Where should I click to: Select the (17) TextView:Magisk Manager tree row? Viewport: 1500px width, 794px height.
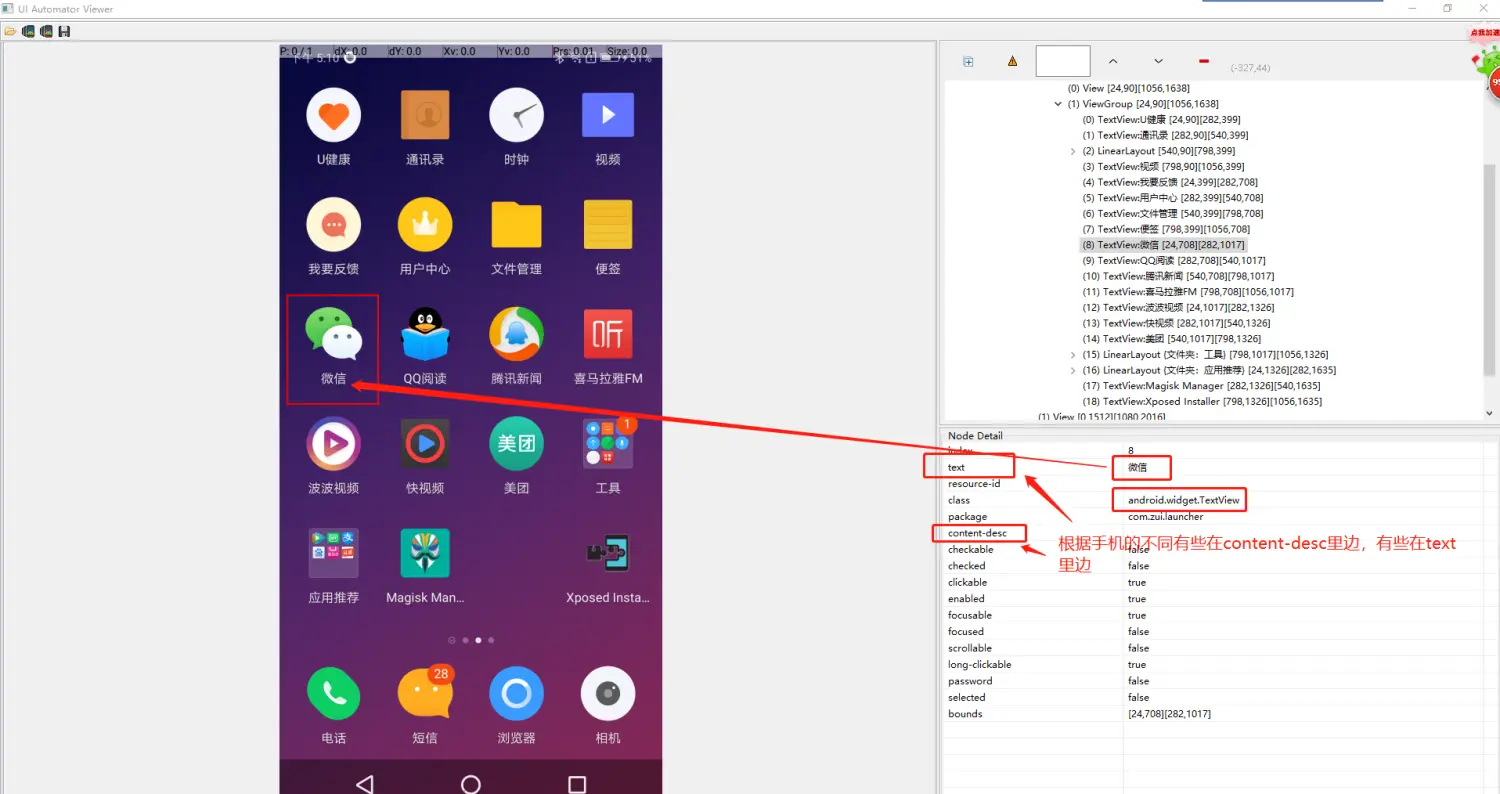coord(1201,386)
